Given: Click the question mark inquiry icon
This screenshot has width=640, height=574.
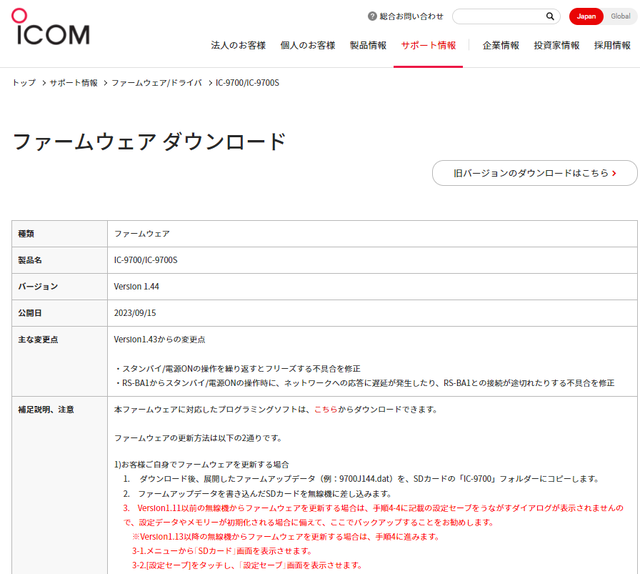Looking at the screenshot, I should pos(372,16).
